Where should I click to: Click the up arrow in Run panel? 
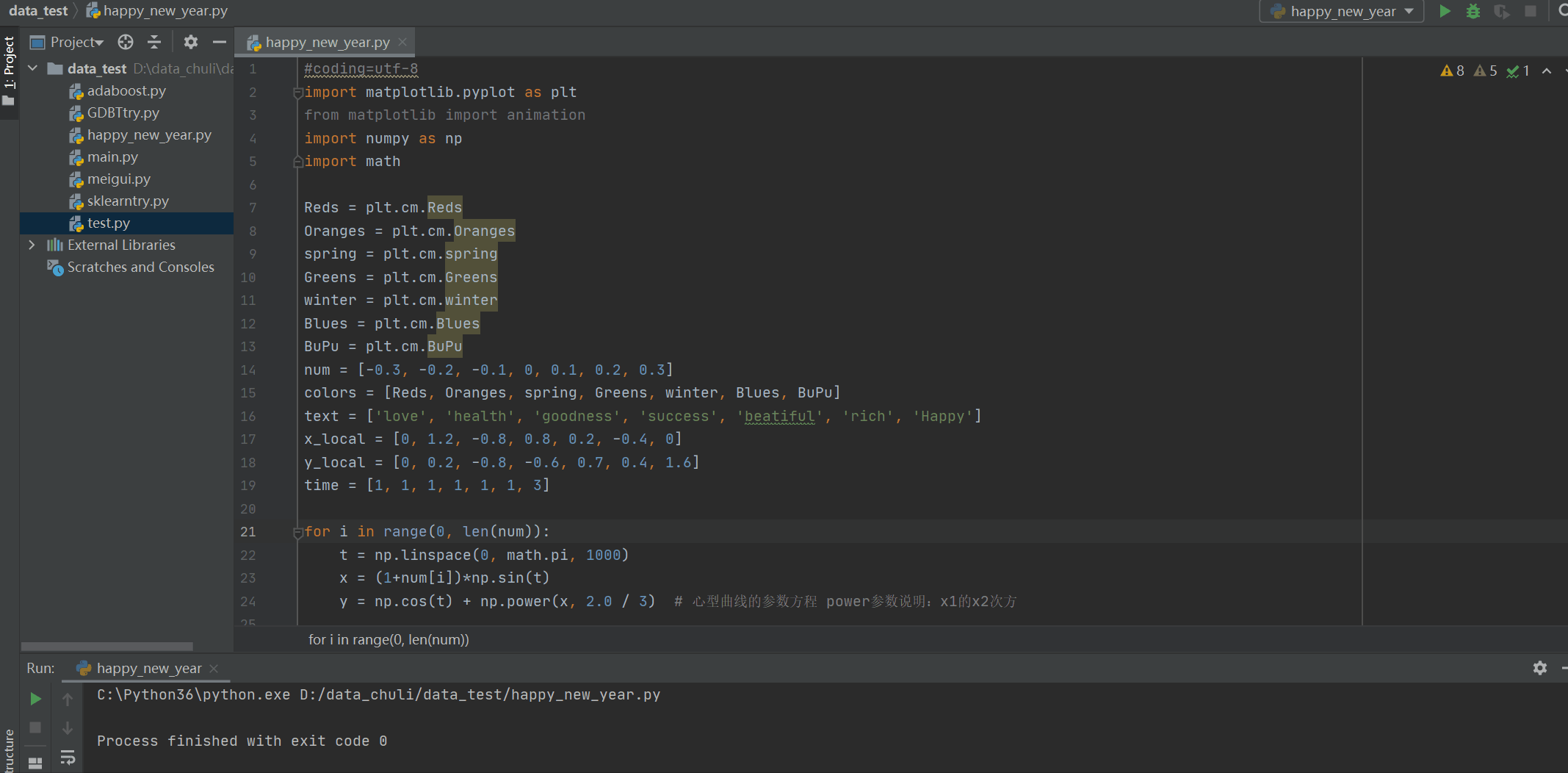(x=68, y=699)
